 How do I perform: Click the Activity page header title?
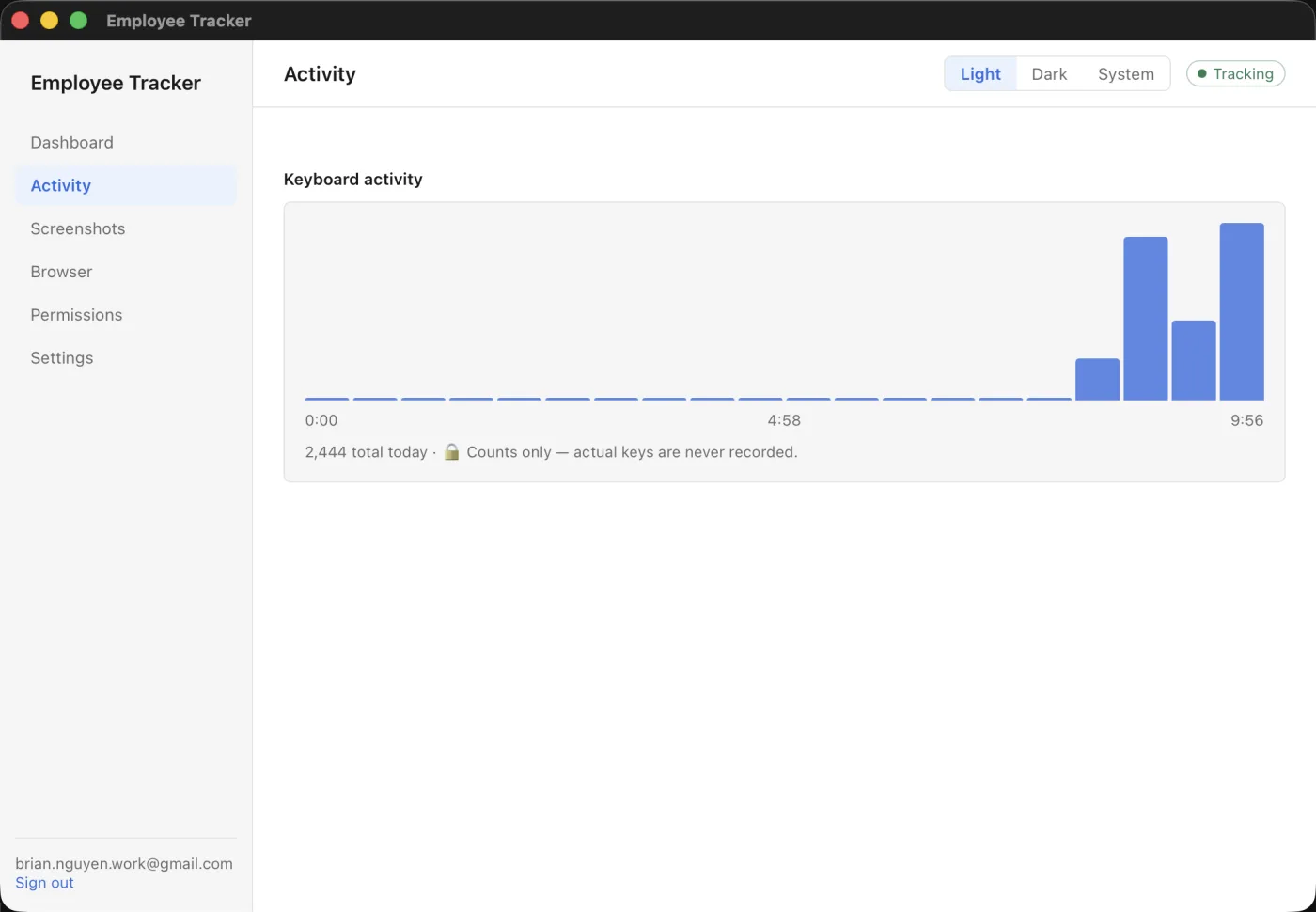pyautogui.click(x=320, y=74)
